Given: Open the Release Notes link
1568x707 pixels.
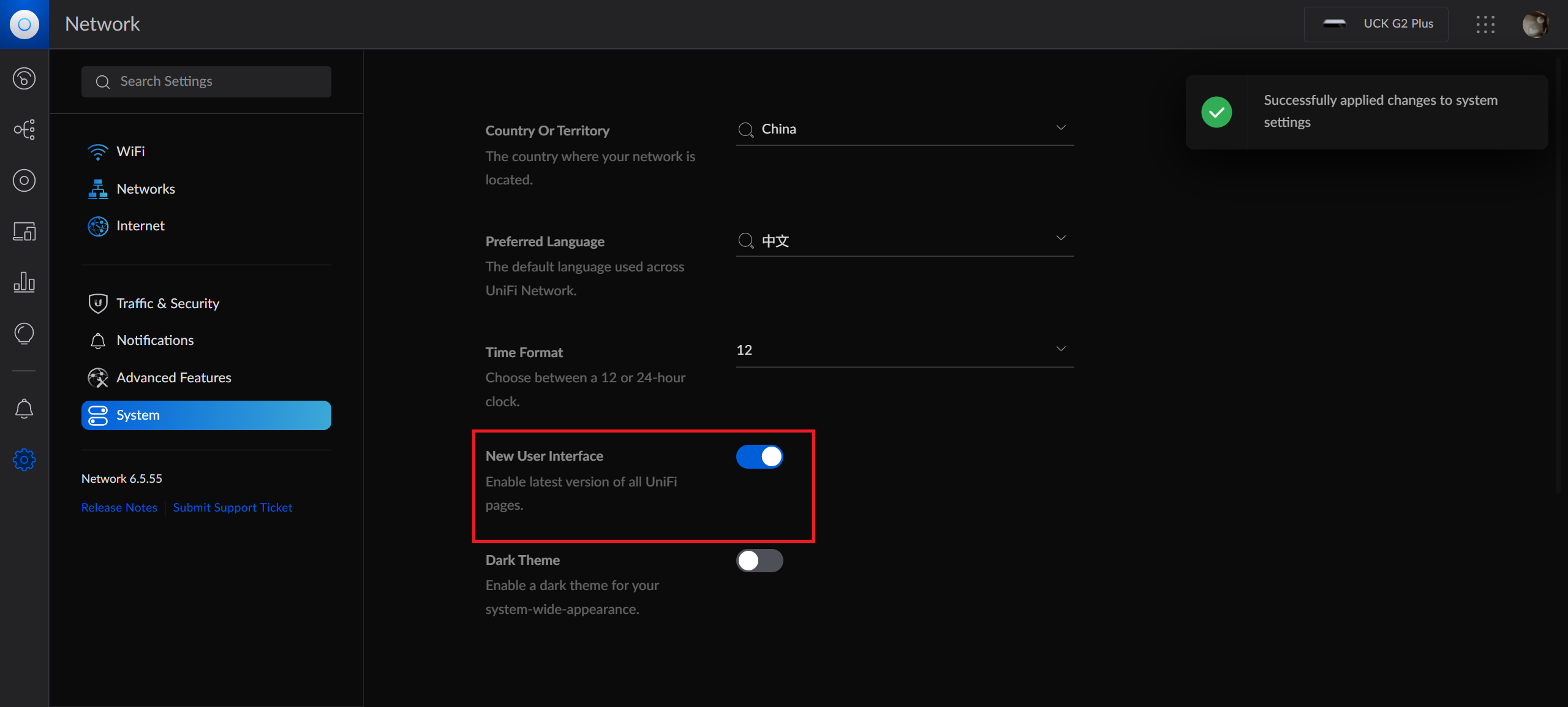Looking at the screenshot, I should click(x=119, y=507).
